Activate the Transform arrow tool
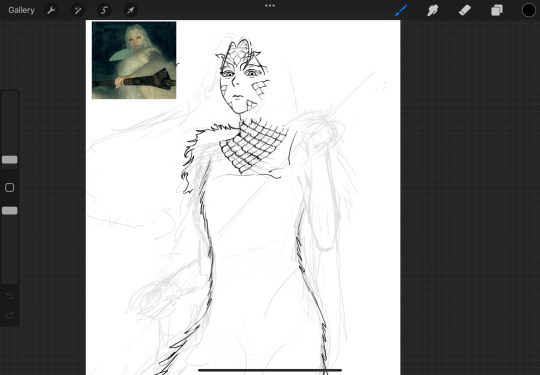Screen dimensions: 540x375 (131, 10)
